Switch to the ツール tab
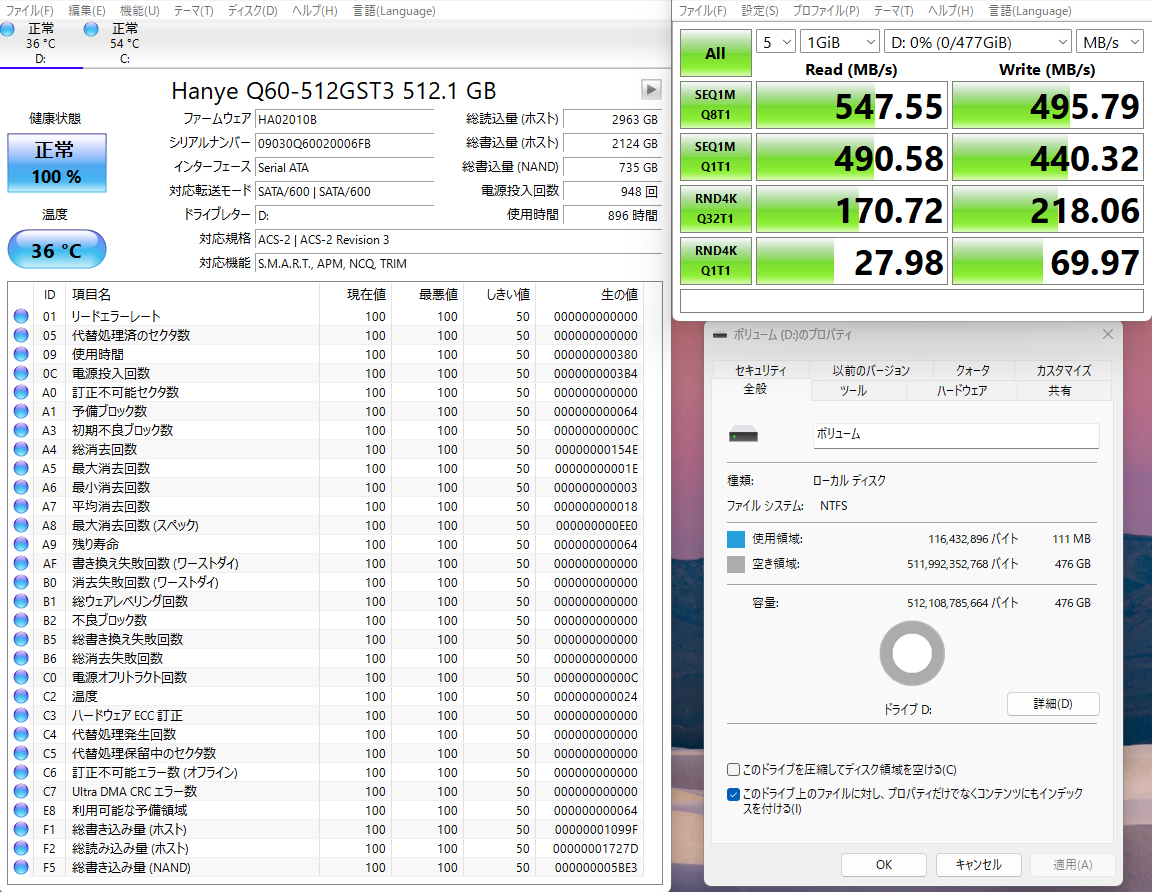The height and width of the screenshot is (892, 1152). pos(853,391)
